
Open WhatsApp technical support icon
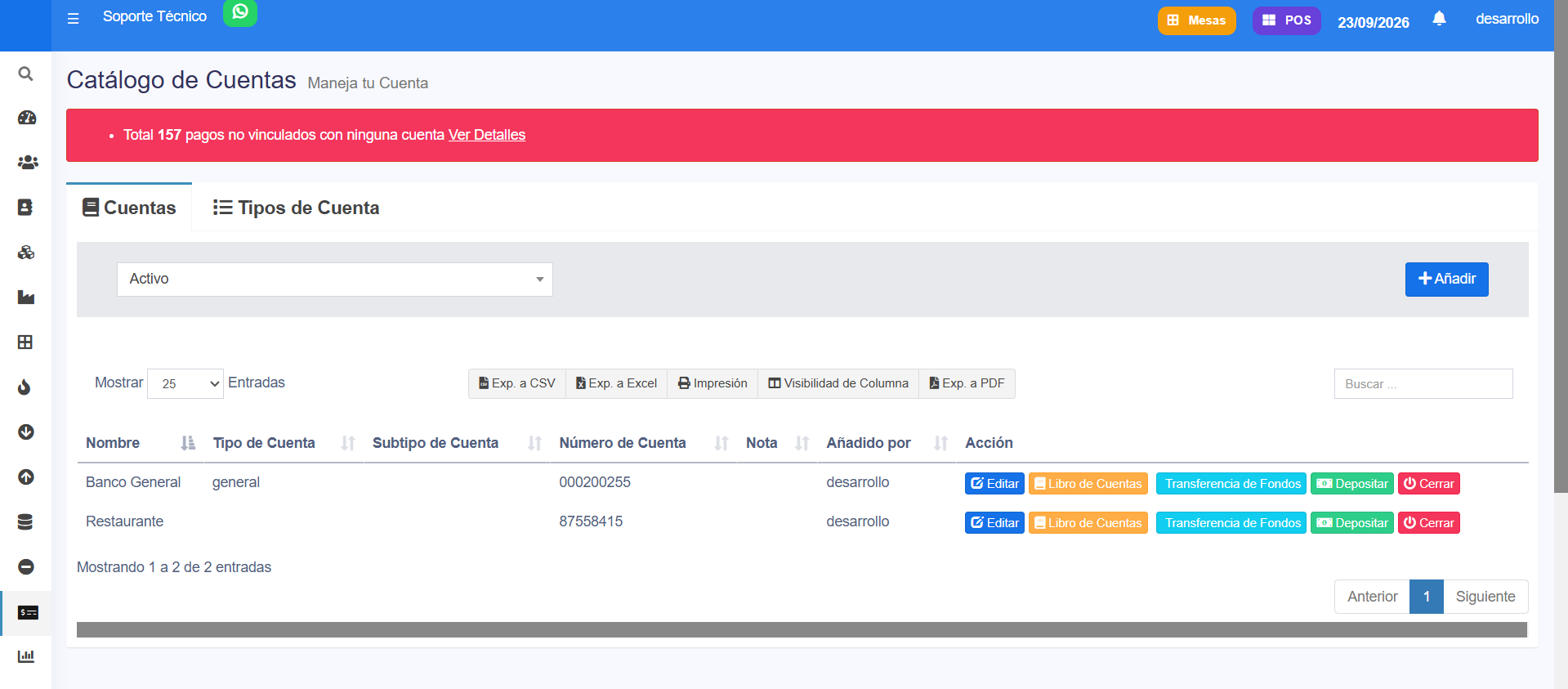[240, 12]
